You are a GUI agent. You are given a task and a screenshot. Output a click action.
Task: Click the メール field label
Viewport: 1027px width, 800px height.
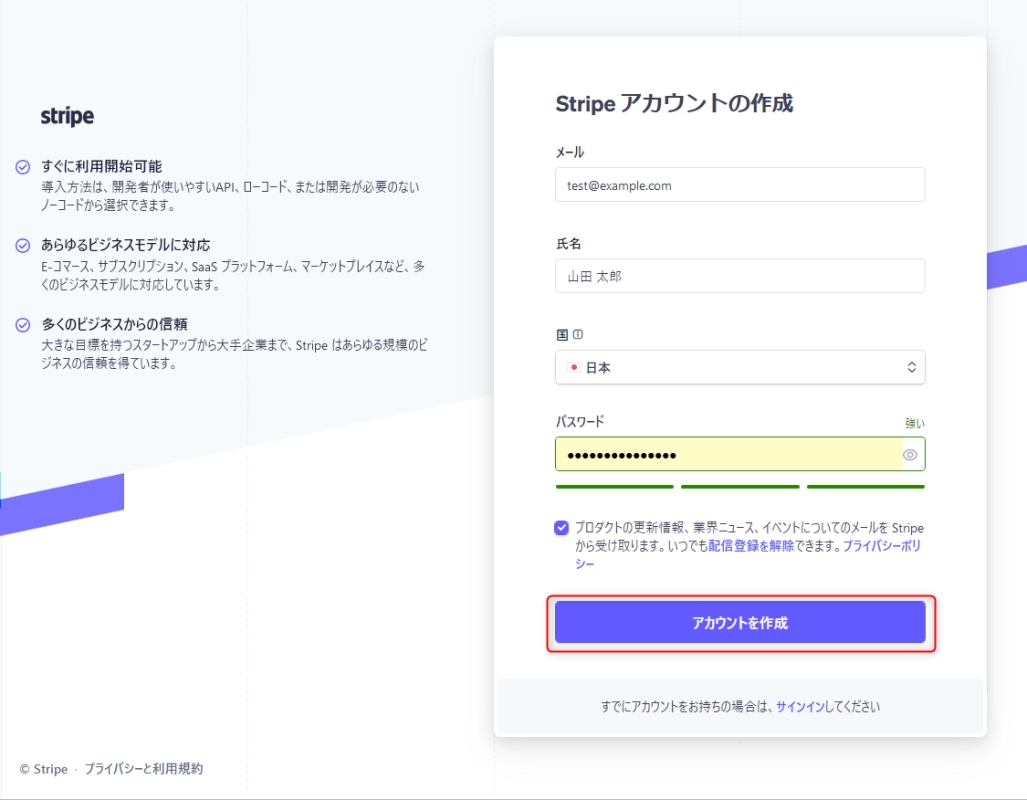pos(570,152)
